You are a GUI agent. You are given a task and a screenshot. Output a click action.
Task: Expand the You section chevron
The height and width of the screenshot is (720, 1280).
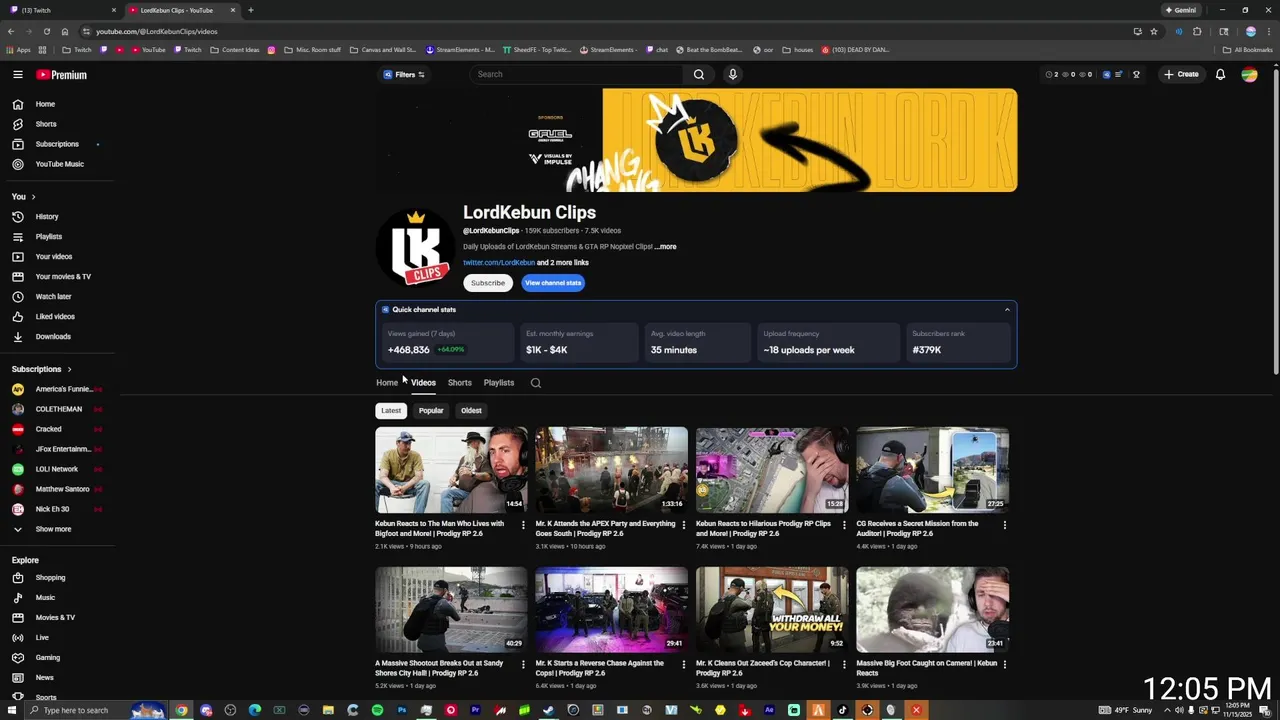tap(33, 197)
